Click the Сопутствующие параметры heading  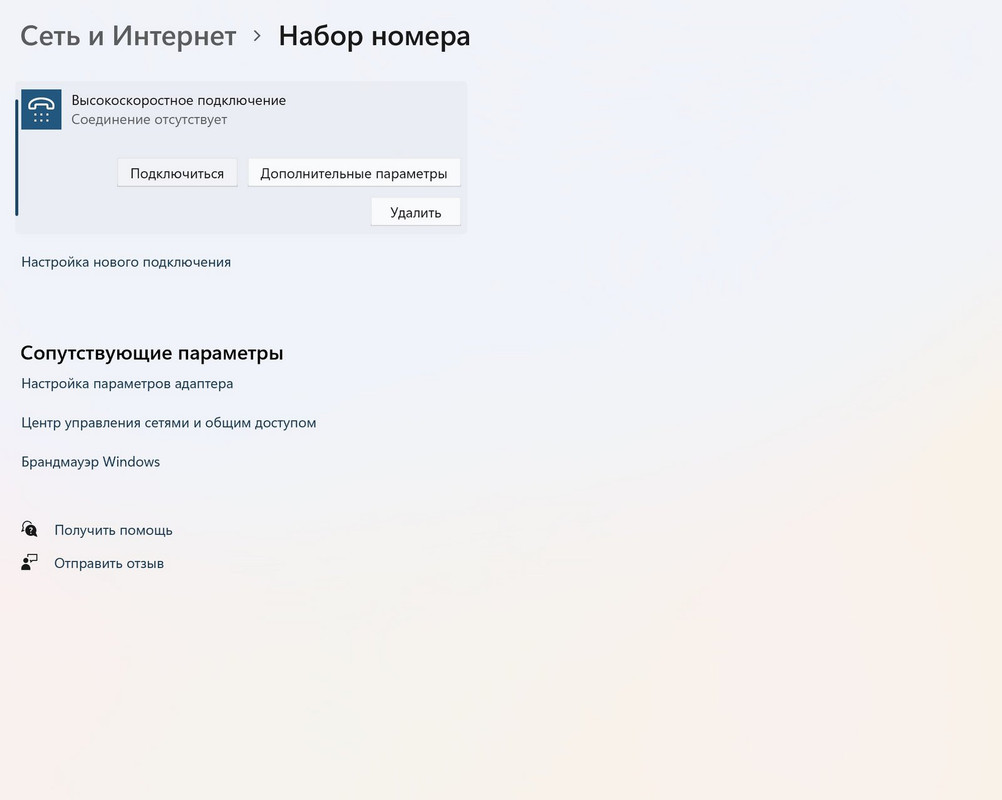coord(151,353)
